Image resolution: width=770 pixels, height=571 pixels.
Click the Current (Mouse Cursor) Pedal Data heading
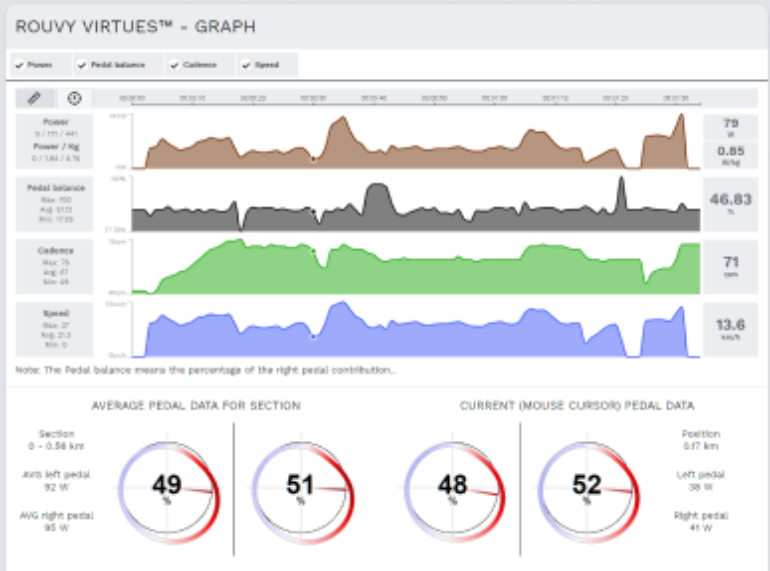click(577, 406)
